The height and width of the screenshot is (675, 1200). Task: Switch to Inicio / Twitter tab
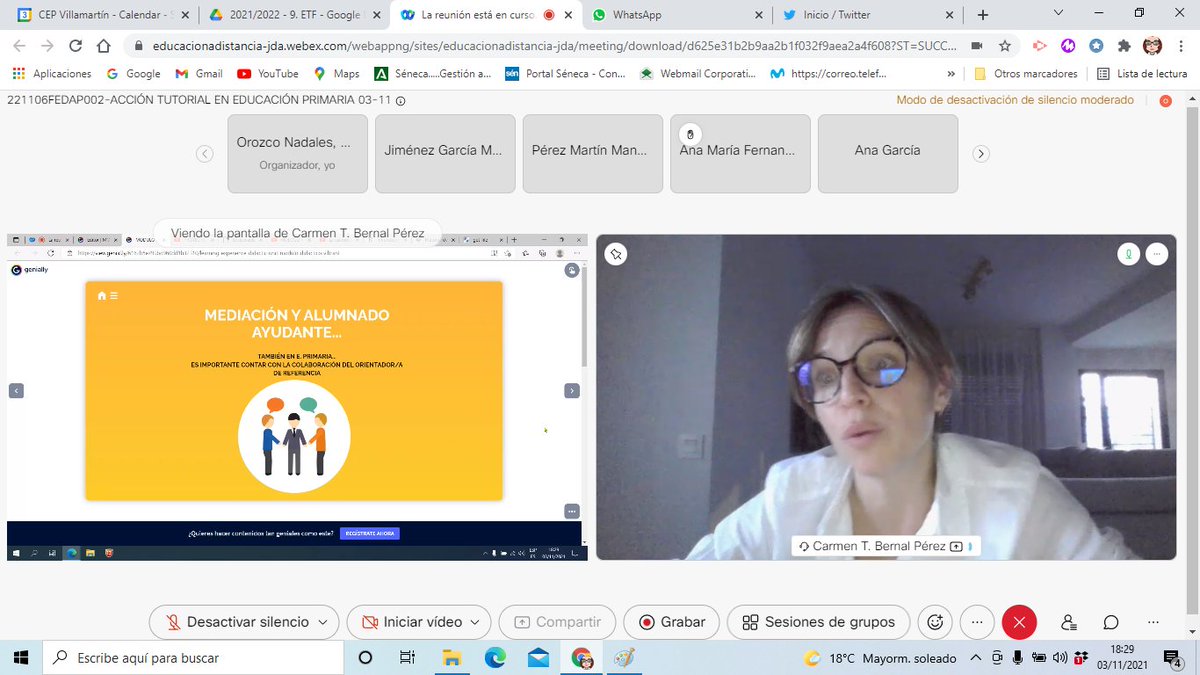[x=868, y=15]
